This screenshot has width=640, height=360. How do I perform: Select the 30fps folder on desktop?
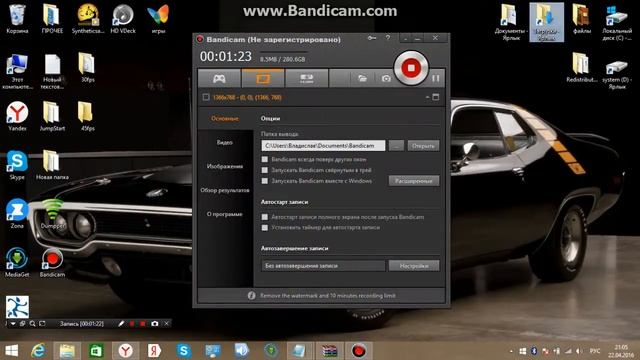[x=87, y=67]
